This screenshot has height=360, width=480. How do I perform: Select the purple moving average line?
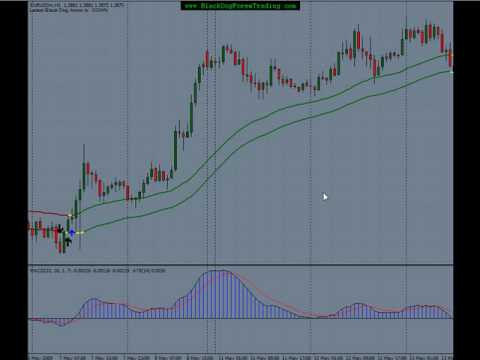49,213
